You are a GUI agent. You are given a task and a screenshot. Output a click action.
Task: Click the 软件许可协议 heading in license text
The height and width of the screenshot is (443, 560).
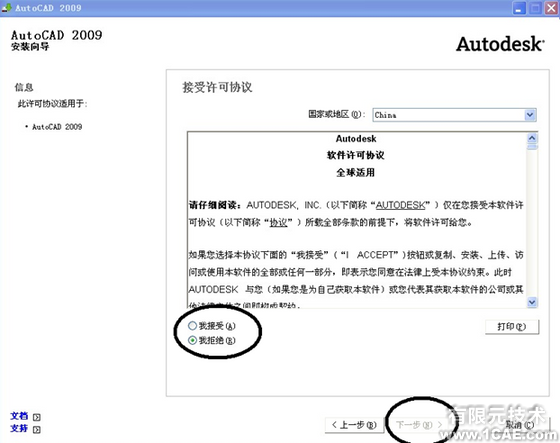point(356,155)
